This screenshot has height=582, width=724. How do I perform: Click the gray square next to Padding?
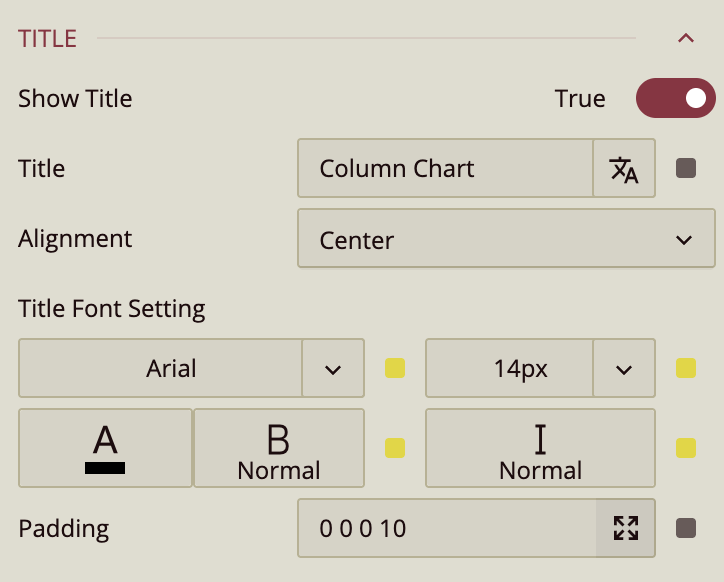click(x=686, y=528)
